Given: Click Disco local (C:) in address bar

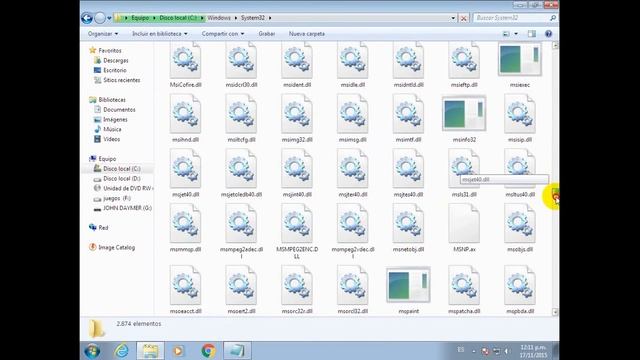Looking at the screenshot, I should tap(178, 18).
